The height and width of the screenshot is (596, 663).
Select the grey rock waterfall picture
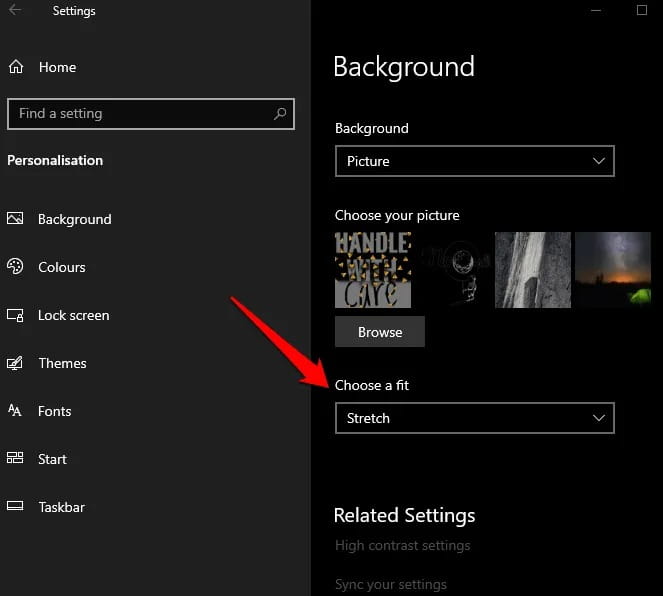[533, 270]
